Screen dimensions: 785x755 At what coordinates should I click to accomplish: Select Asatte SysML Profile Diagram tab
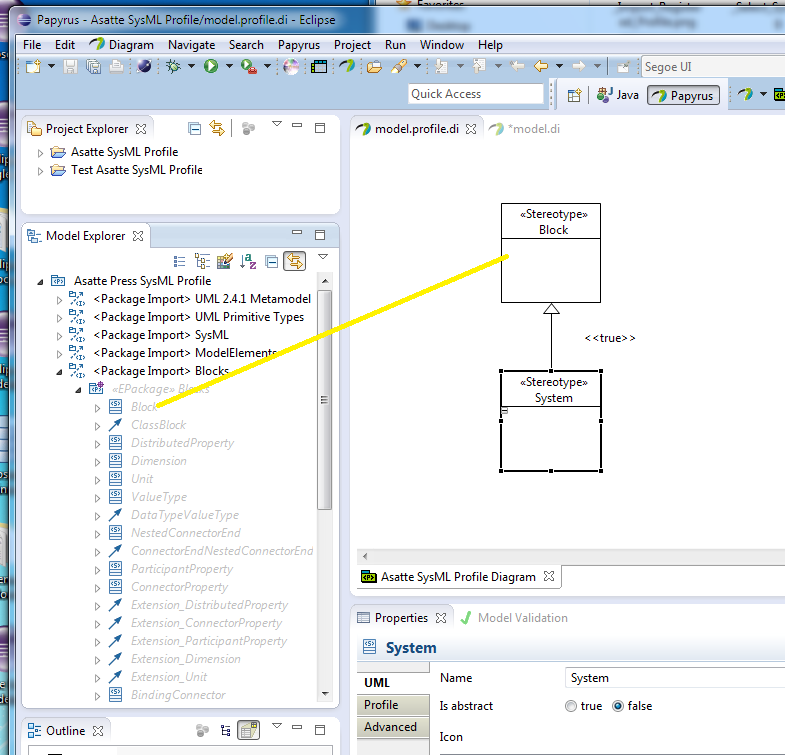[x=458, y=577]
